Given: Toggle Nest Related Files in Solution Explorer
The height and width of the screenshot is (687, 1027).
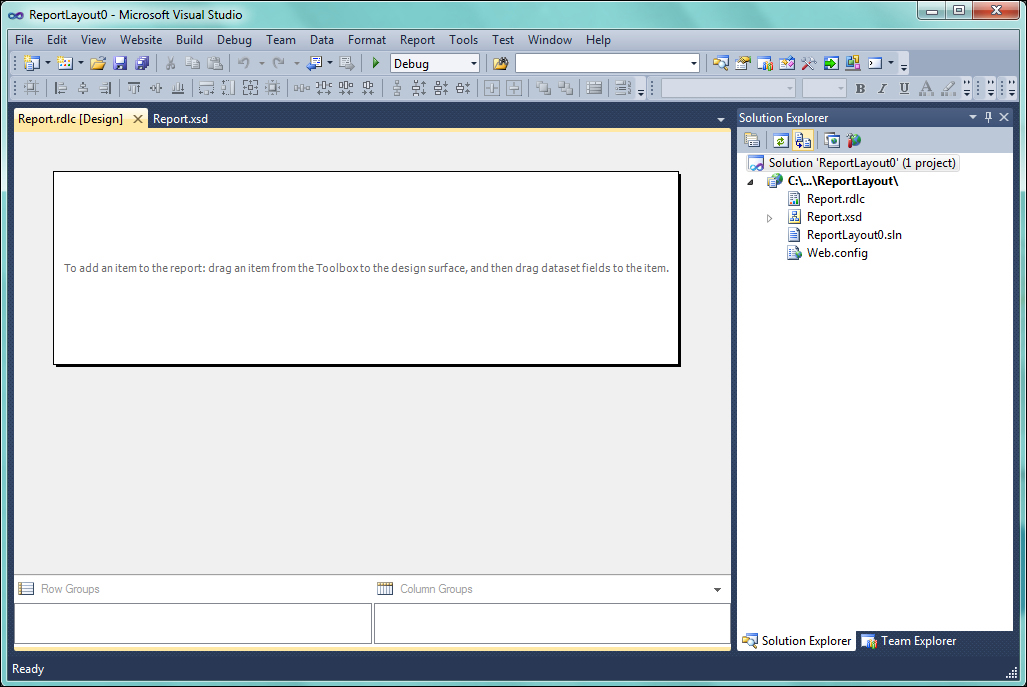Looking at the screenshot, I should (x=802, y=140).
